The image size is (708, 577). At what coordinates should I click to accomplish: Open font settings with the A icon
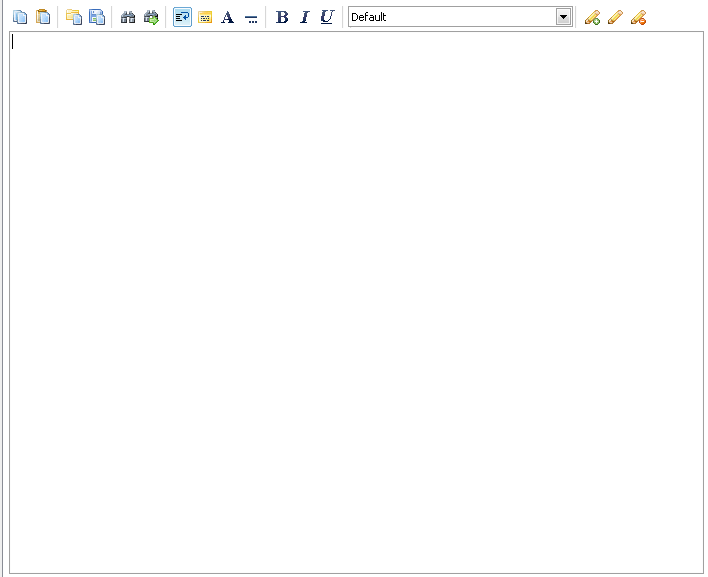[228, 17]
